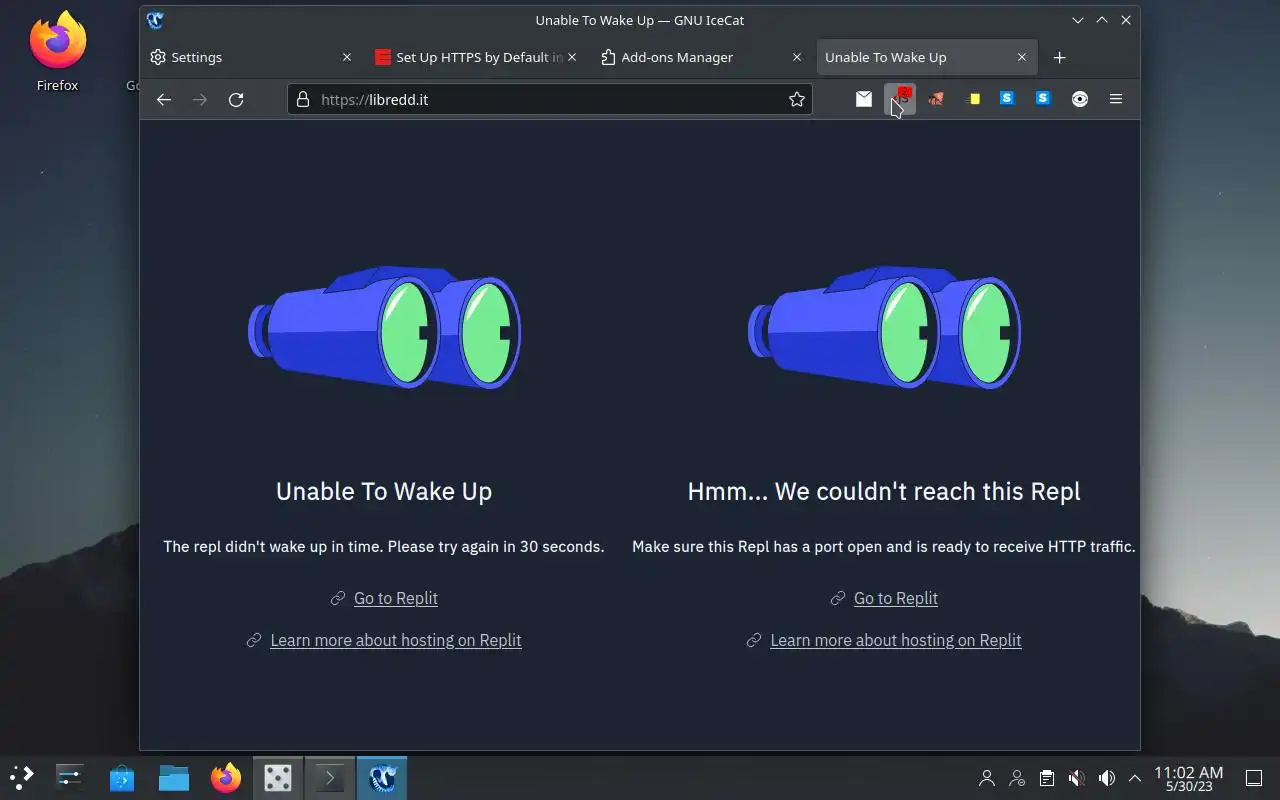This screenshot has width=1280, height=800.
Task: Close the Add-ons Manager tab
Action: (797, 57)
